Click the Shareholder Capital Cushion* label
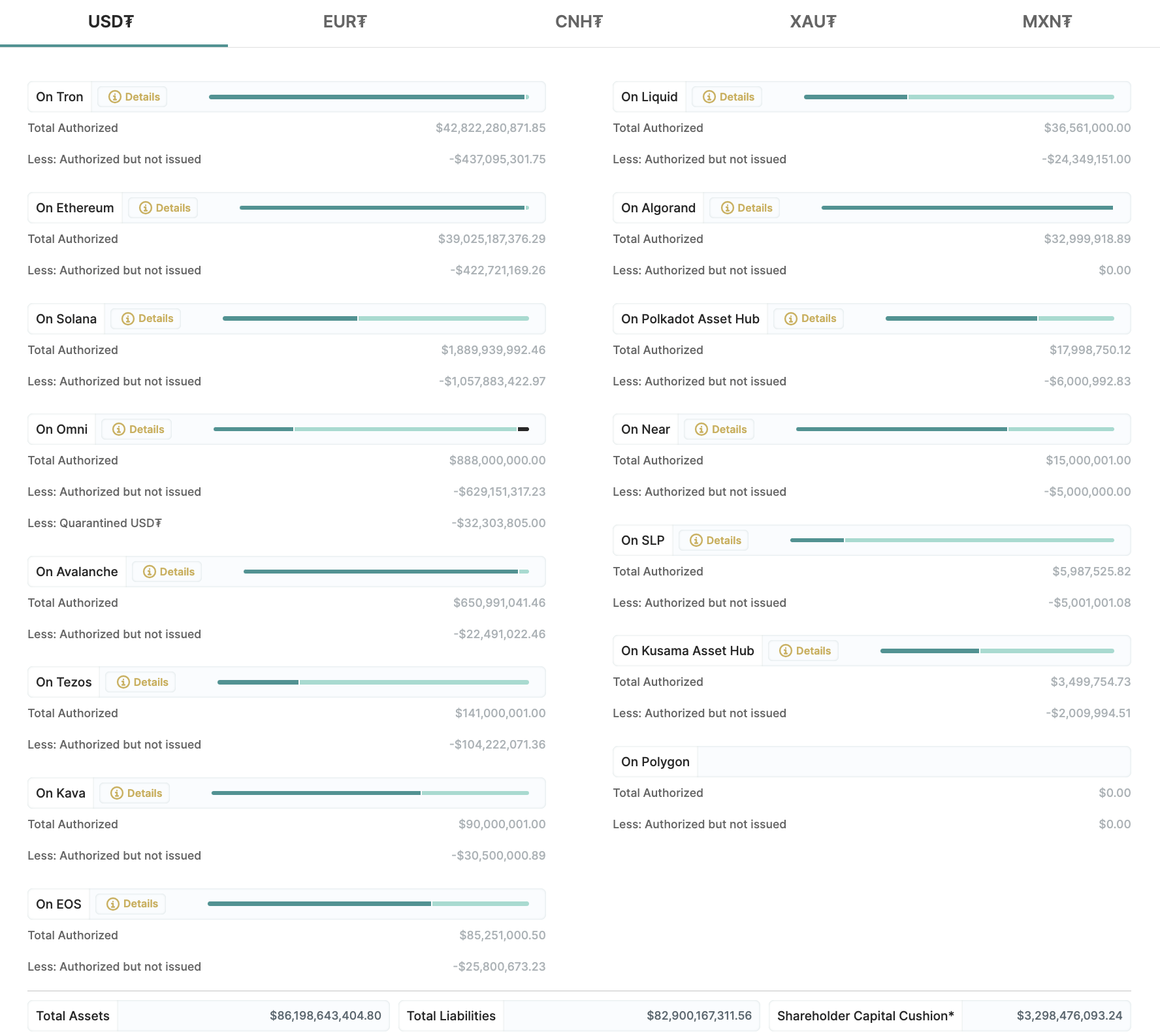The width and height of the screenshot is (1160, 1036). [865, 1016]
